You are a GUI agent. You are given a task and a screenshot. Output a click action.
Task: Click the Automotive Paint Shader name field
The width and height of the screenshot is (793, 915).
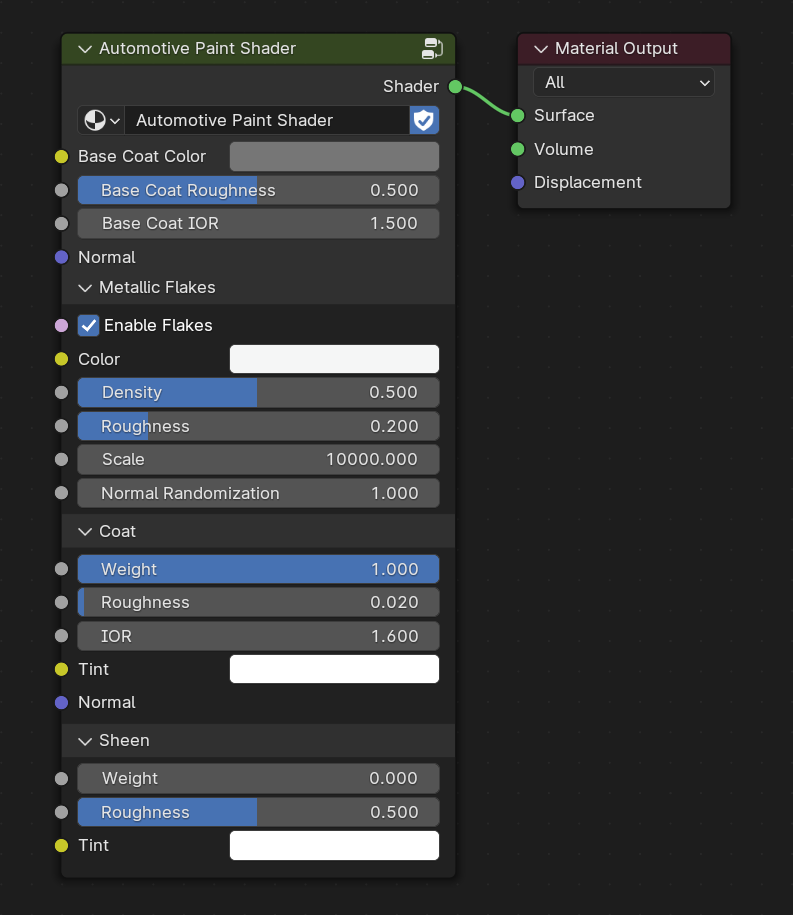click(266, 120)
